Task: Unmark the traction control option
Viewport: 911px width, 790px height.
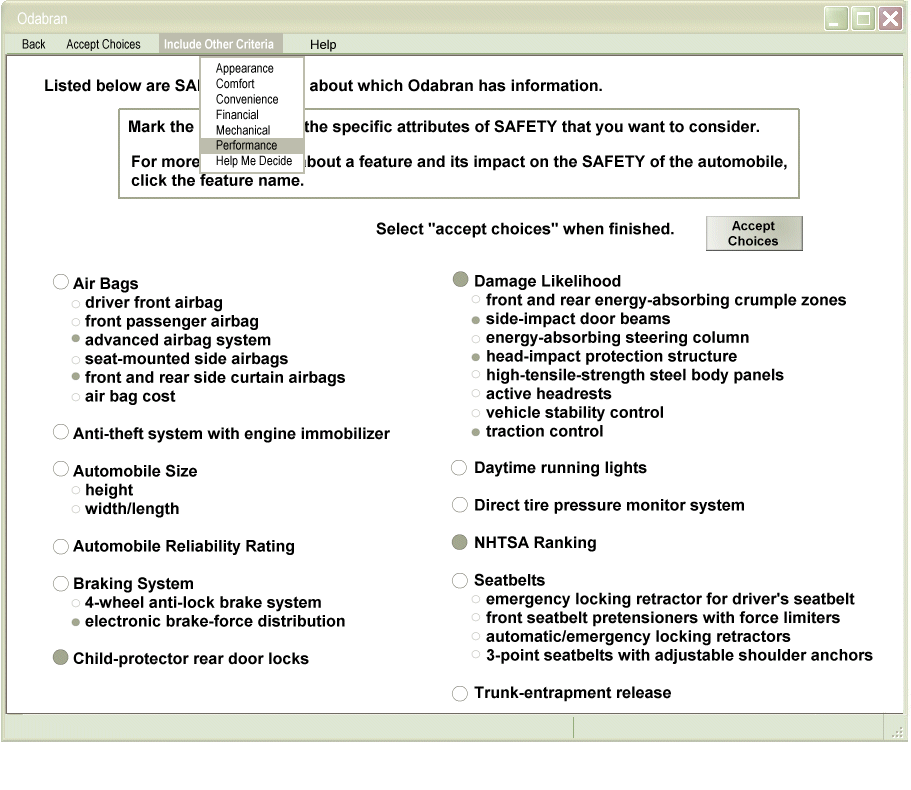Action: (x=476, y=432)
